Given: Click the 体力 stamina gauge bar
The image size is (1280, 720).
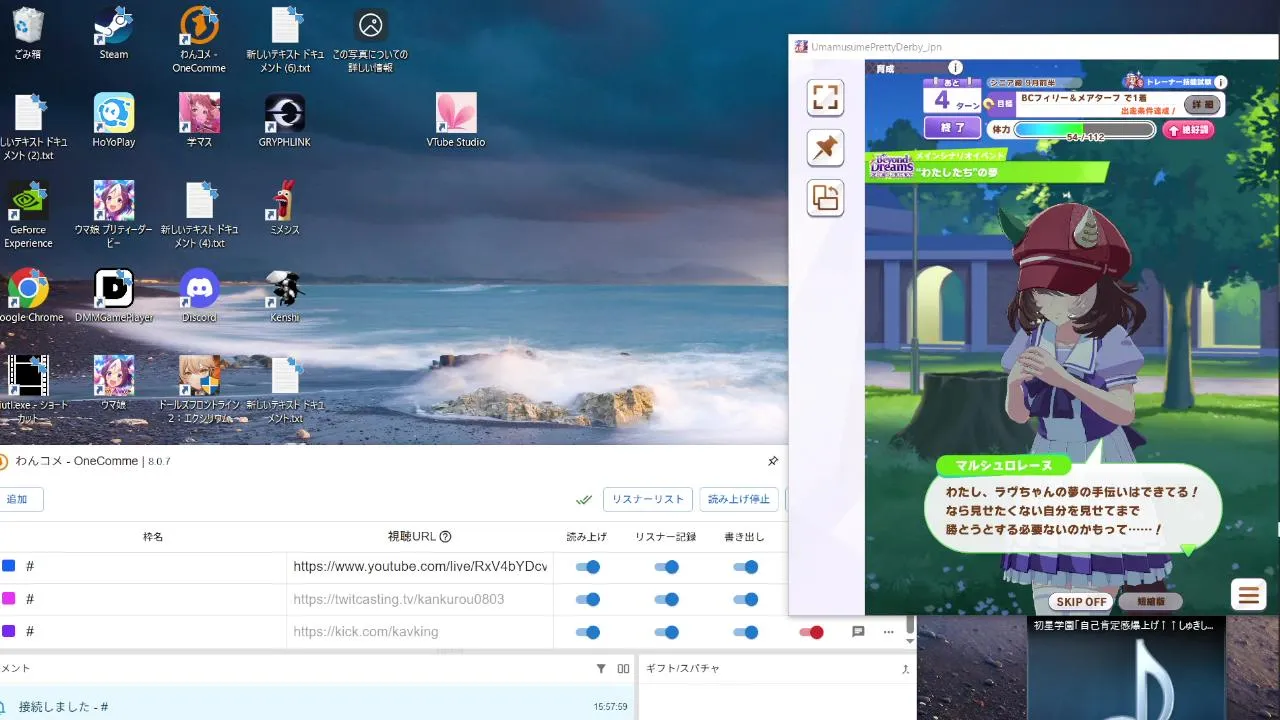Looking at the screenshot, I should tap(1085, 130).
